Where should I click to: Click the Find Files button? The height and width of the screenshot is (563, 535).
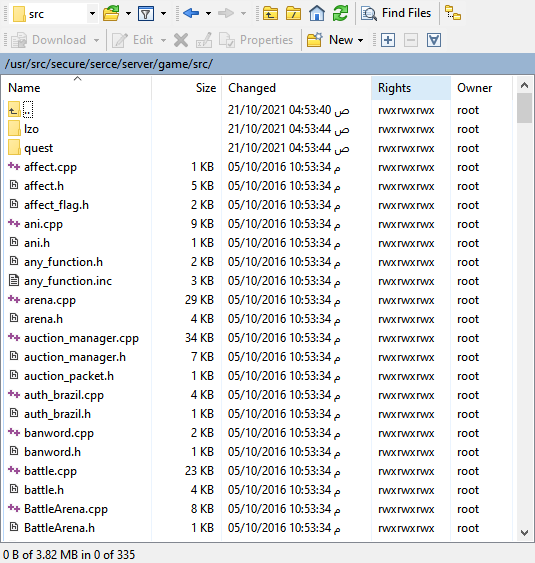(x=396, y=13)
